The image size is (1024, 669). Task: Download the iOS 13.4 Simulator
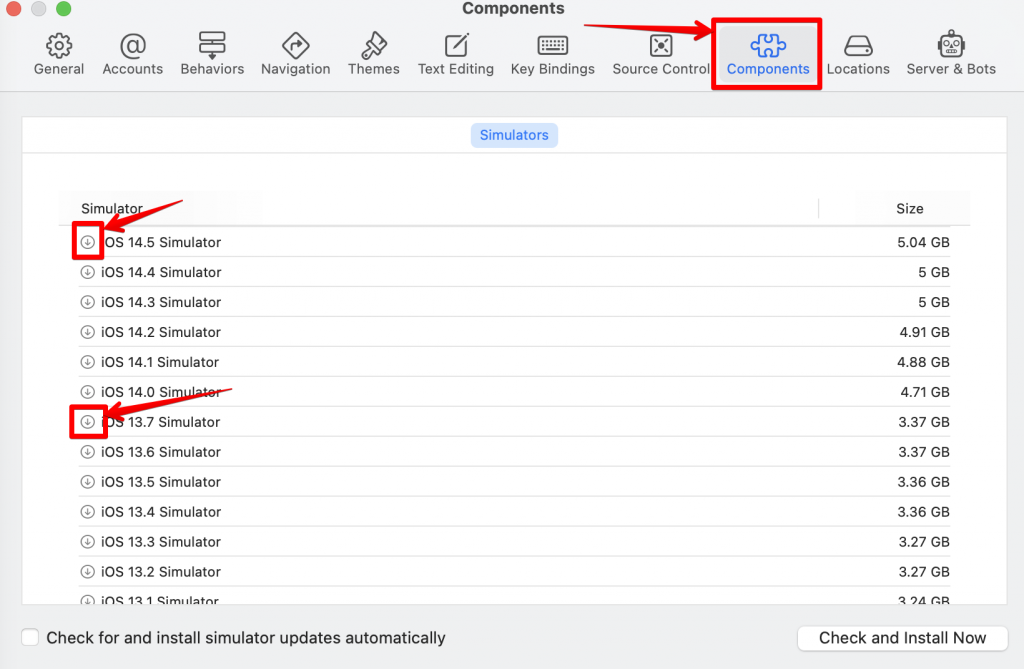click(88, 512)
